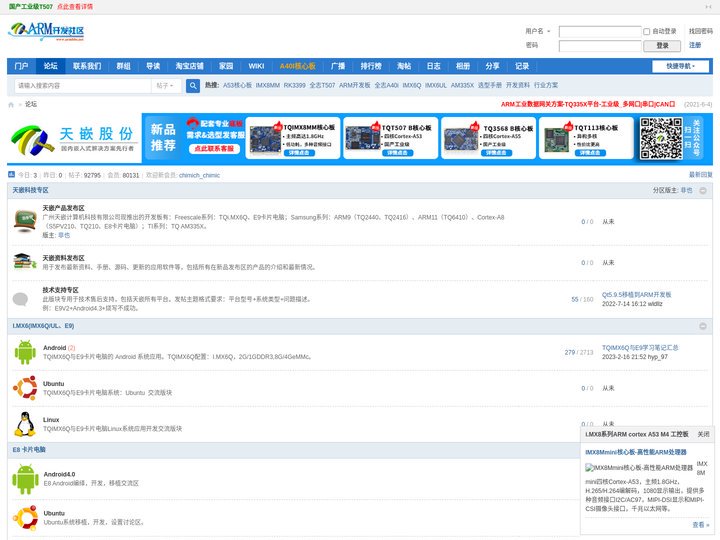
Task: Collapse the I.MX6(IMX6Q/UL、E9) section
Action: [703, 326]
